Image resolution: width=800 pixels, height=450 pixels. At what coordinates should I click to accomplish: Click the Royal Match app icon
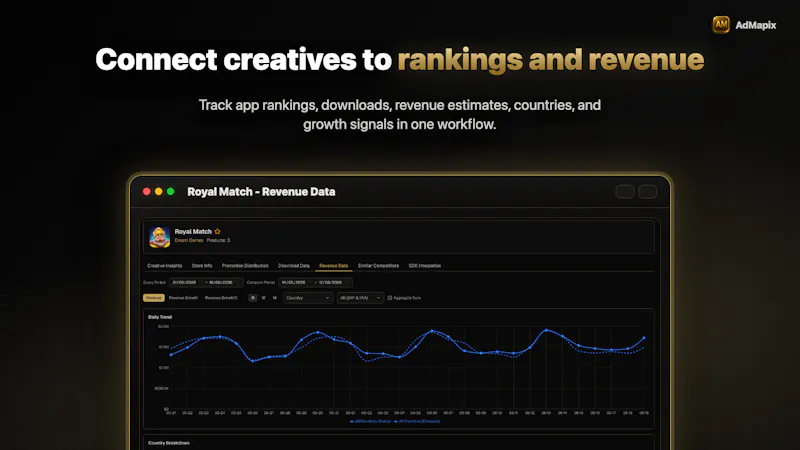160,237
